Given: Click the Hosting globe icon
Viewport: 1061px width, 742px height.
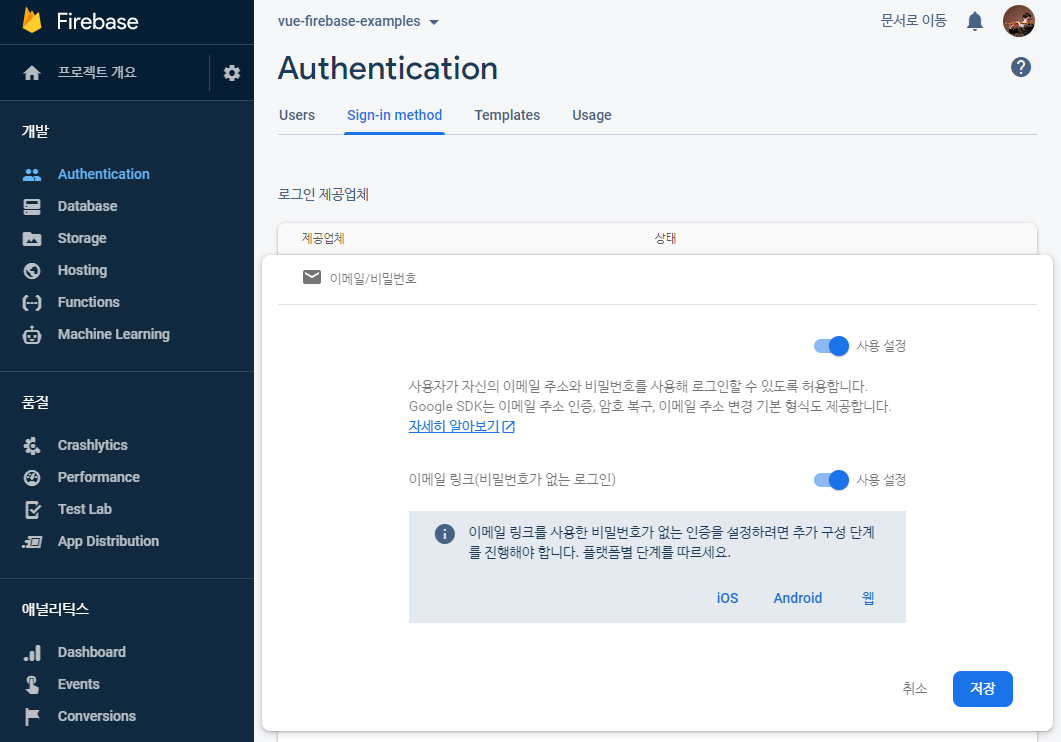Looking at the screenshot, I should point(32,271).
